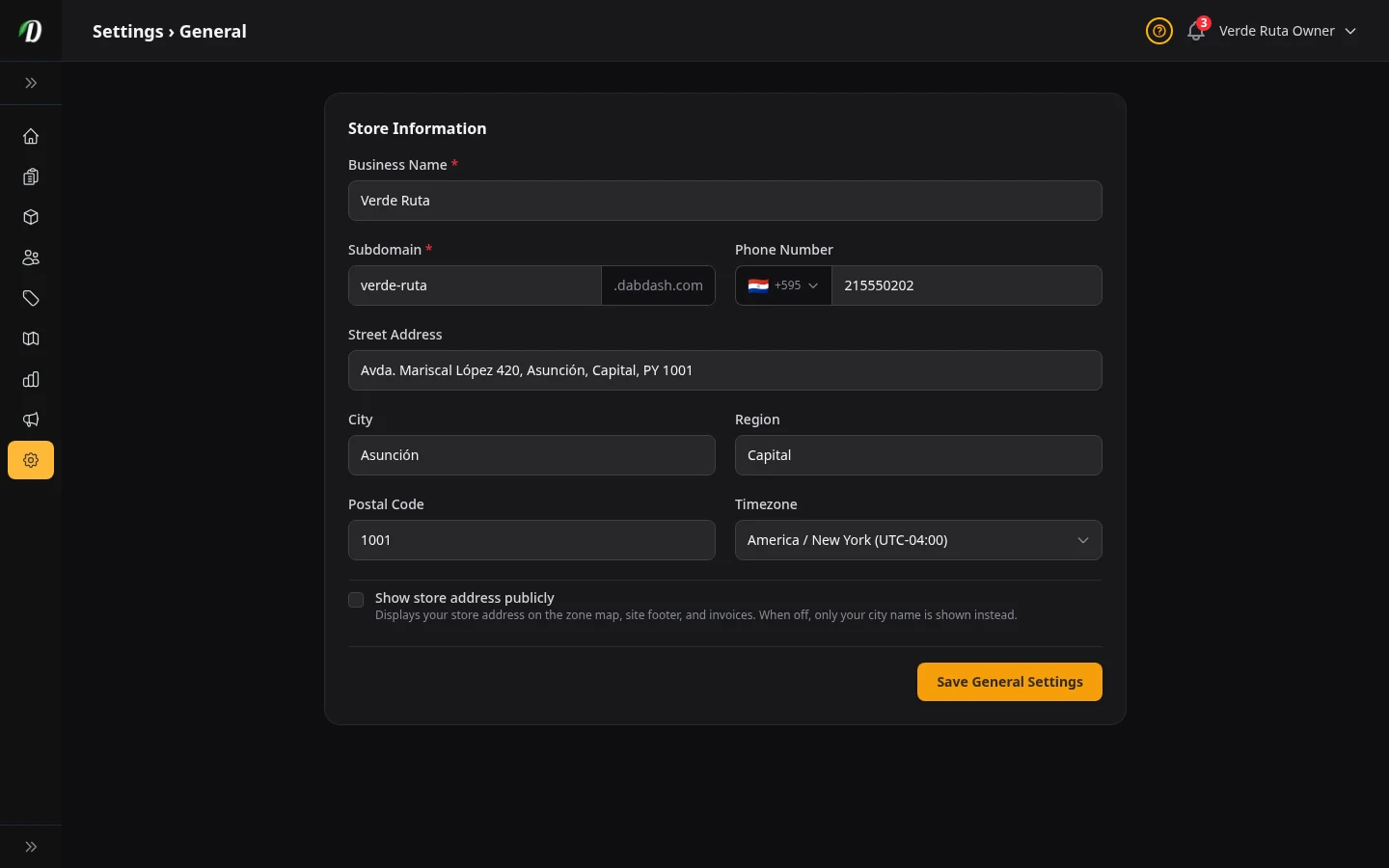Open the Timezone dropdown

coord(918,540)
